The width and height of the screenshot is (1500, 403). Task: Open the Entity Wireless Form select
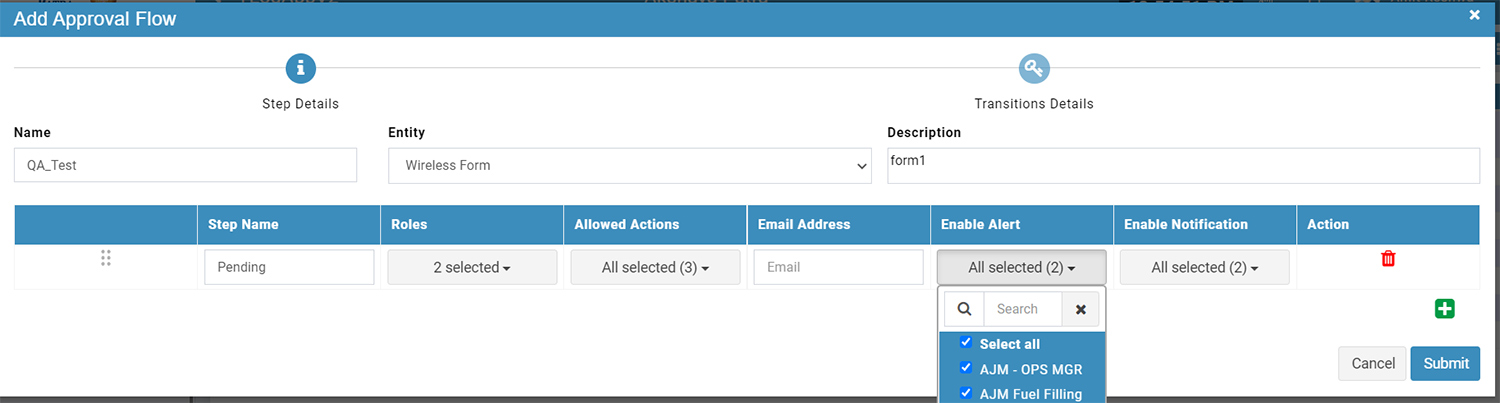click(x=630, y=165)
